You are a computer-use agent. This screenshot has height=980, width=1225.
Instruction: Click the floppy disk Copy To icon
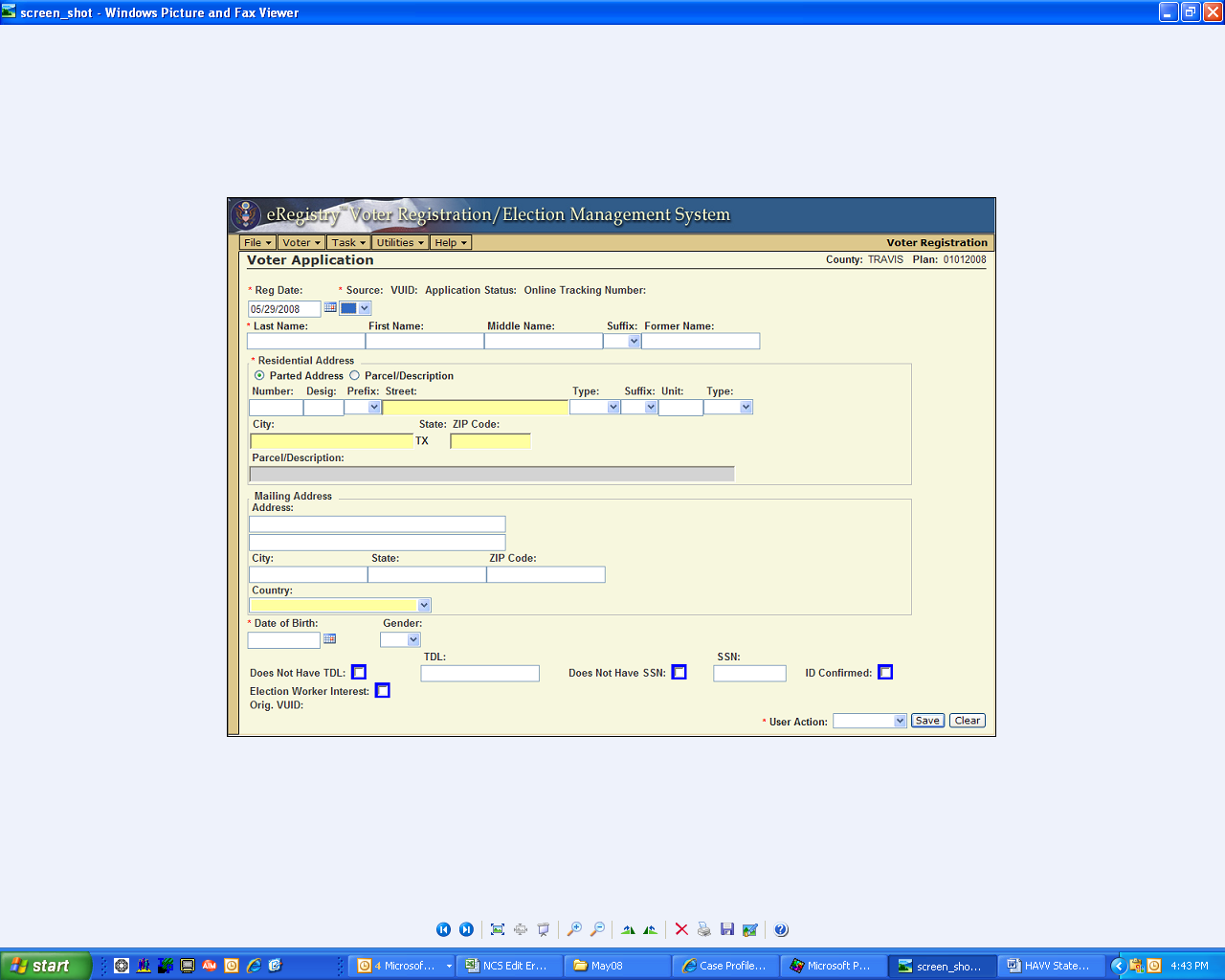click(x=727, y=929)
